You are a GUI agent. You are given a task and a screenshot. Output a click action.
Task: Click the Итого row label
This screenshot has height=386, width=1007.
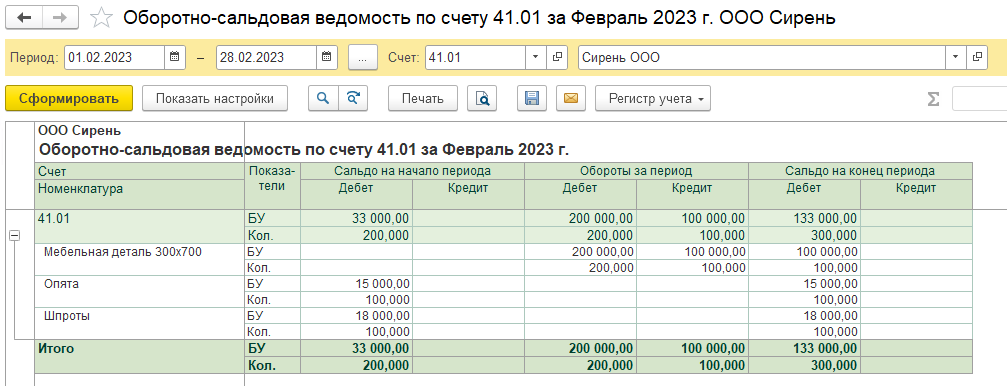(x=56, y=349)
